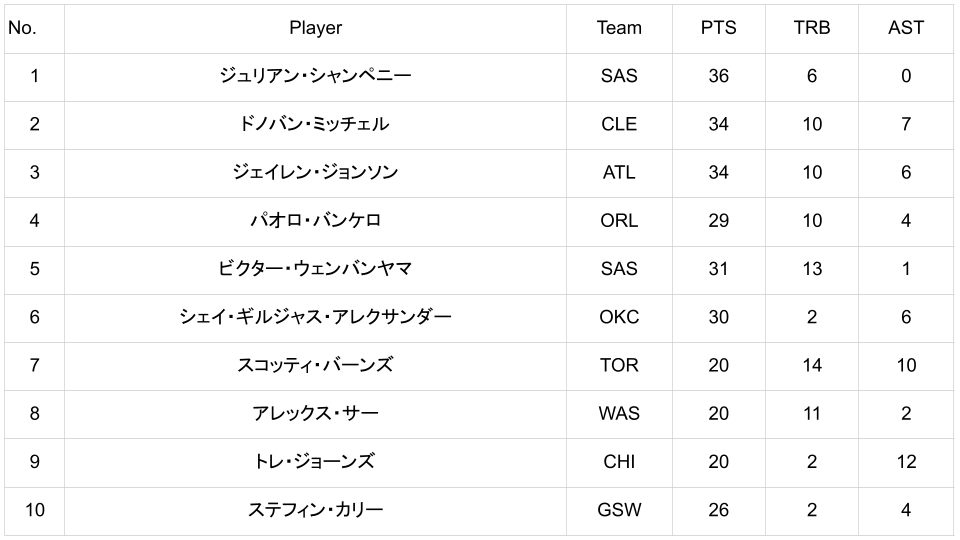This screenshot has height=540, width=960.
Task: Click the Player column header
Action: coord(315,28)
